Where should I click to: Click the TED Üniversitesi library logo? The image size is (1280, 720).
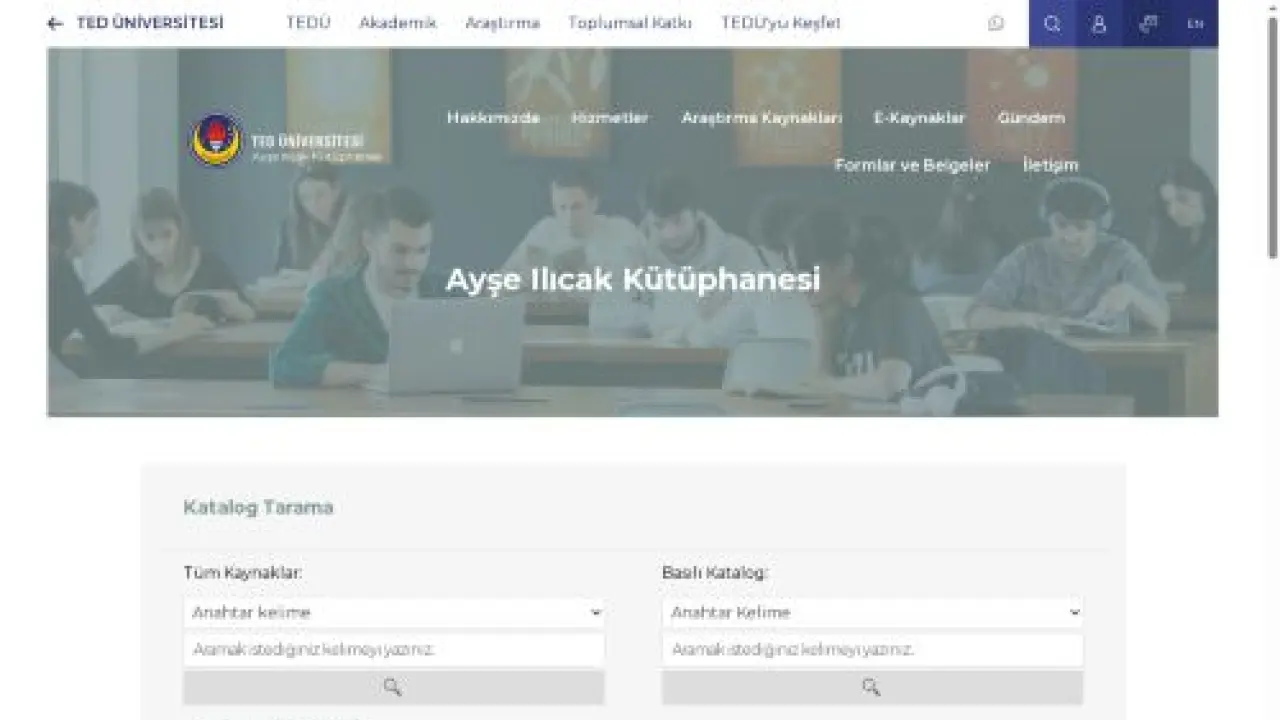(287, 140)
